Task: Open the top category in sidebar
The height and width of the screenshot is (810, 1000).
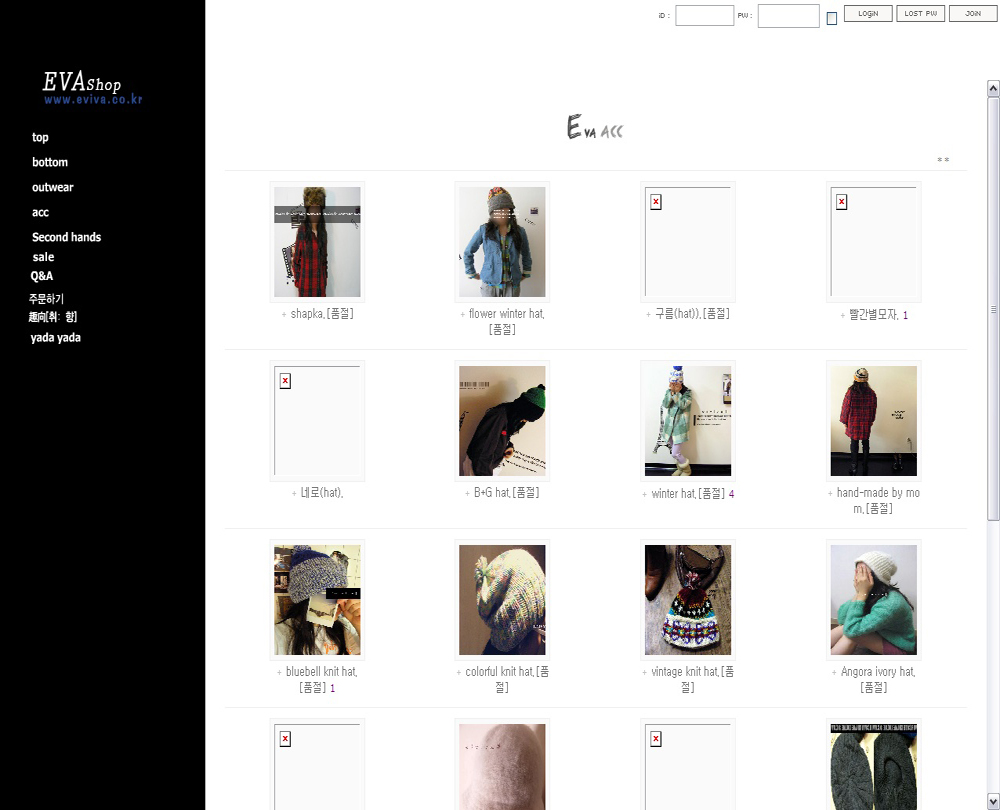Action: pos(40,138)
